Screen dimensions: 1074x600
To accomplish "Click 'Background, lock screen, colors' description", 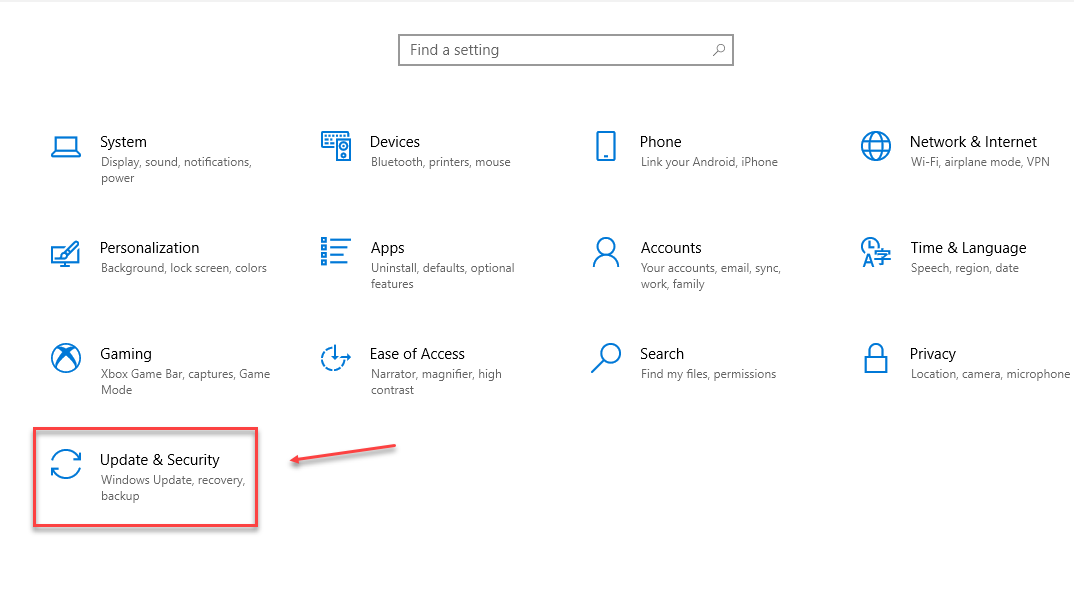I will click(x=184, y=268).
